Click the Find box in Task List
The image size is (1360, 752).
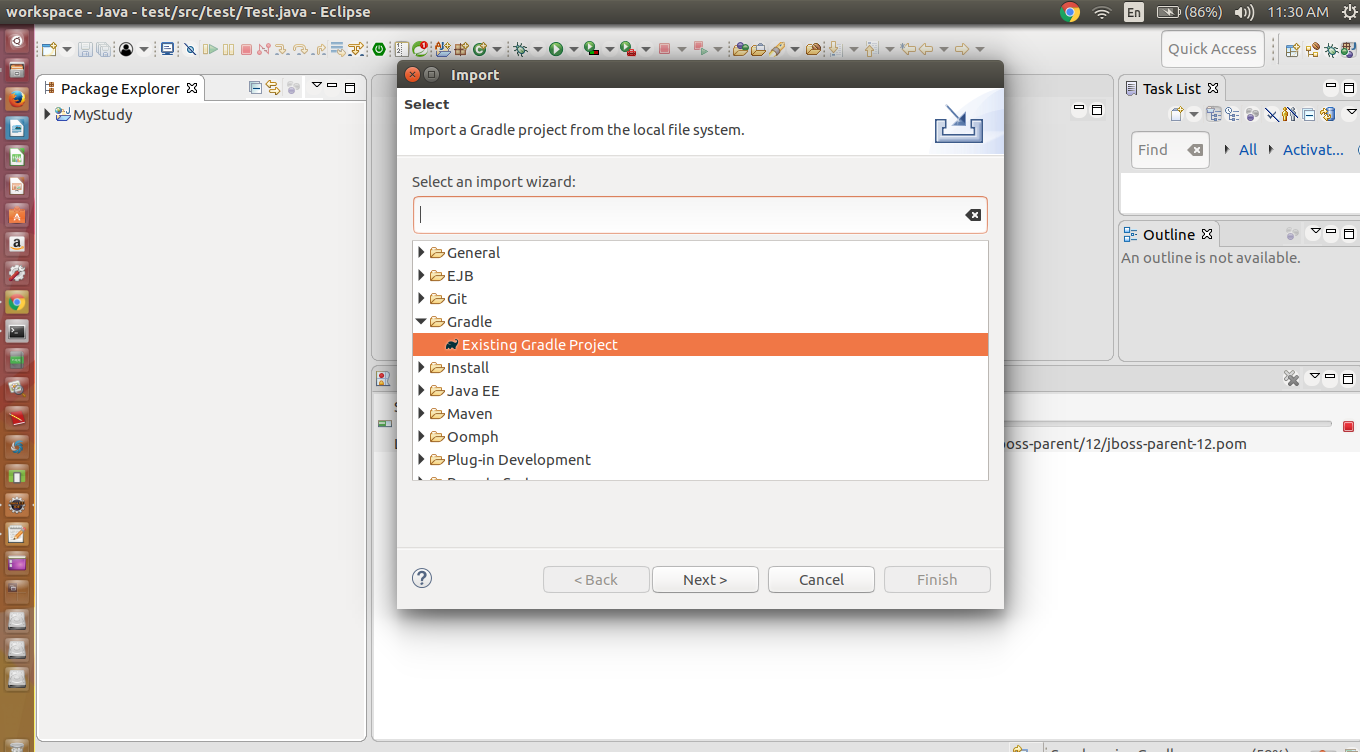1170,150
